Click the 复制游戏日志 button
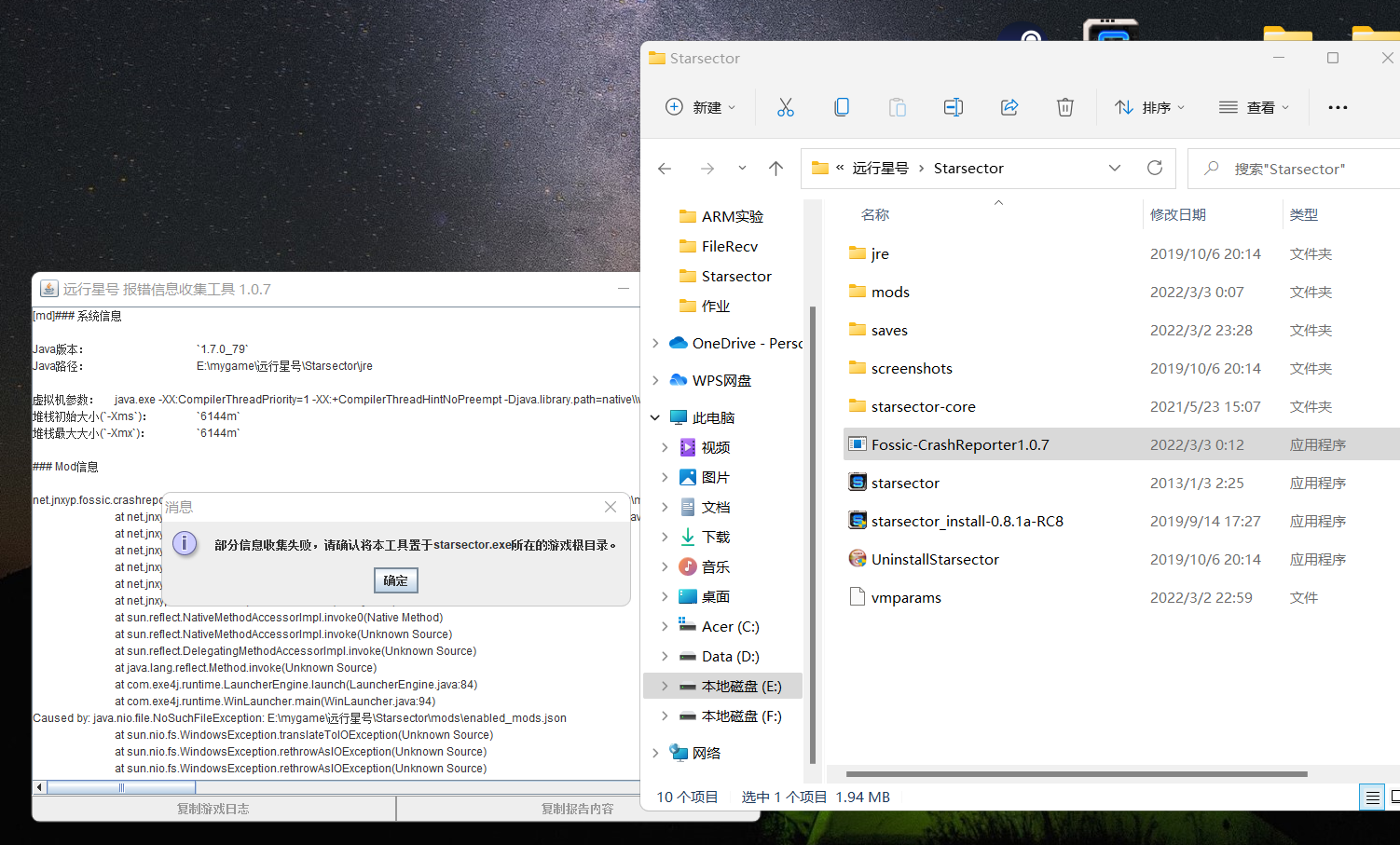 pyautogui.click(x=213, y=809)
